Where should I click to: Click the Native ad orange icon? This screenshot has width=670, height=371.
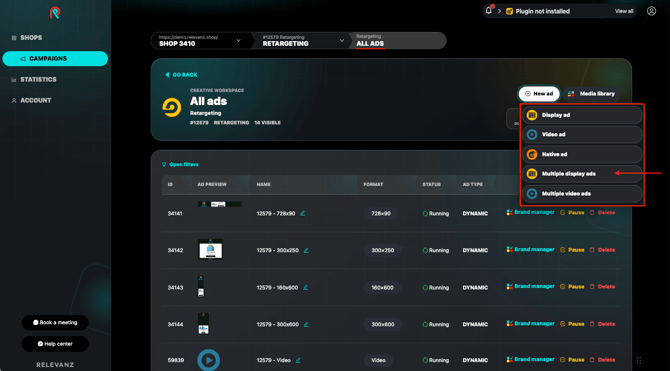click(x=532, y=154)
